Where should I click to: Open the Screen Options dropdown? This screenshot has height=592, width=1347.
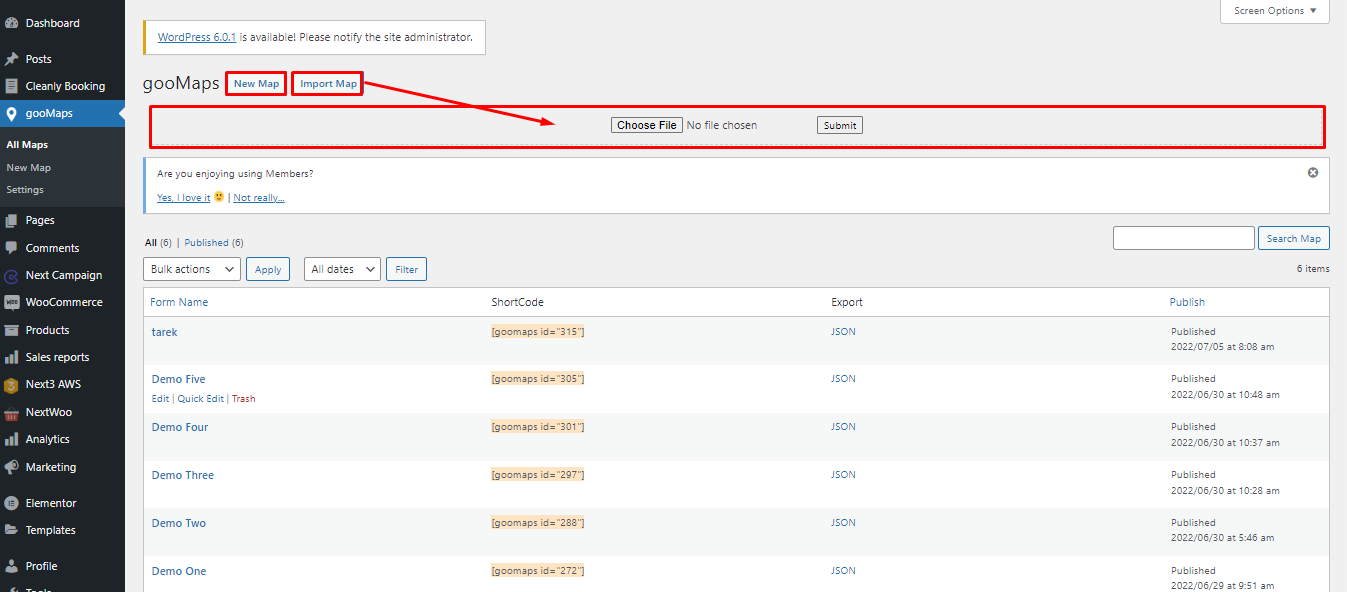[1274, 11]
